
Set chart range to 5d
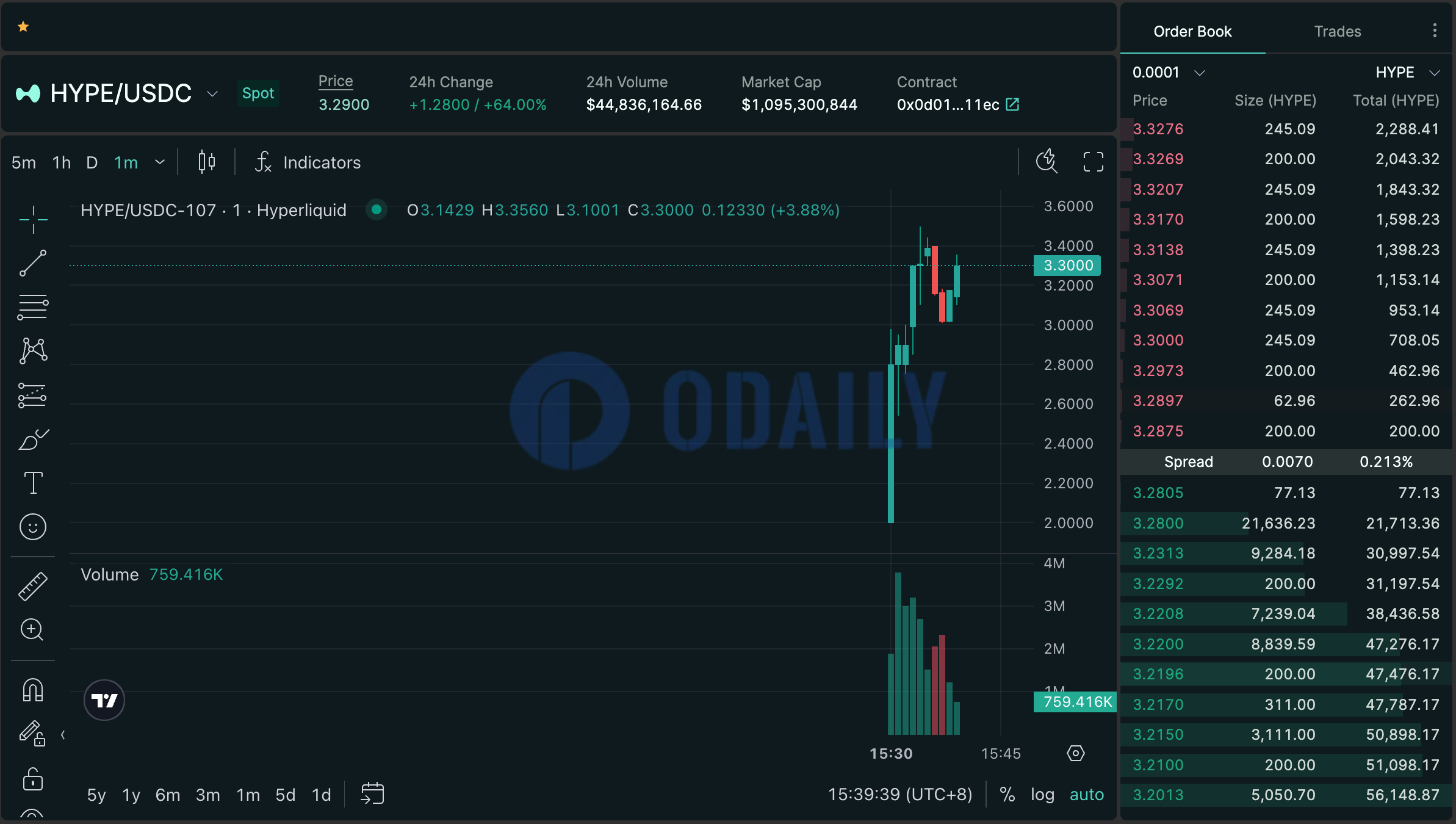coord(286,795)
